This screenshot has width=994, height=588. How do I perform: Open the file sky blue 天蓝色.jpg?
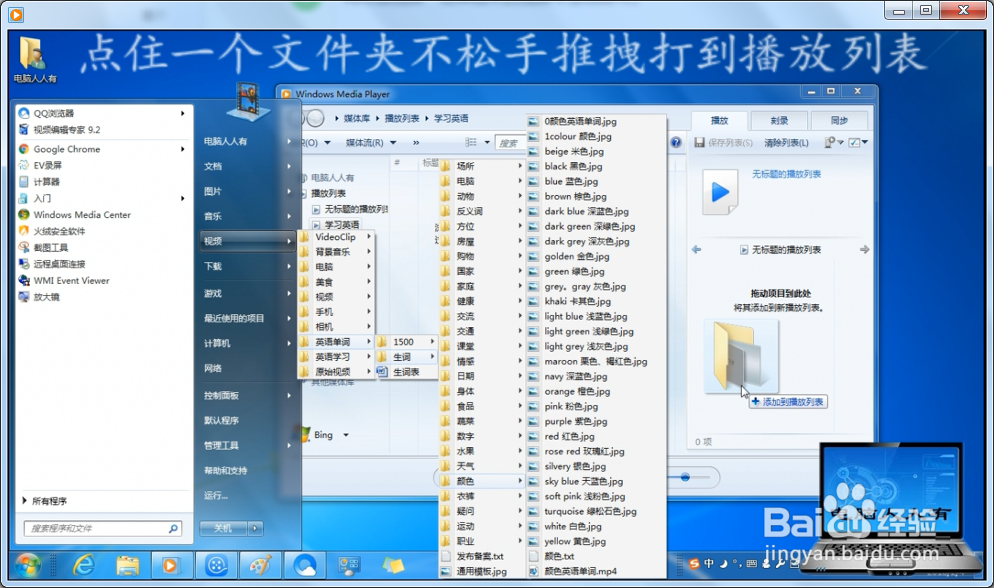click(583, 482)
